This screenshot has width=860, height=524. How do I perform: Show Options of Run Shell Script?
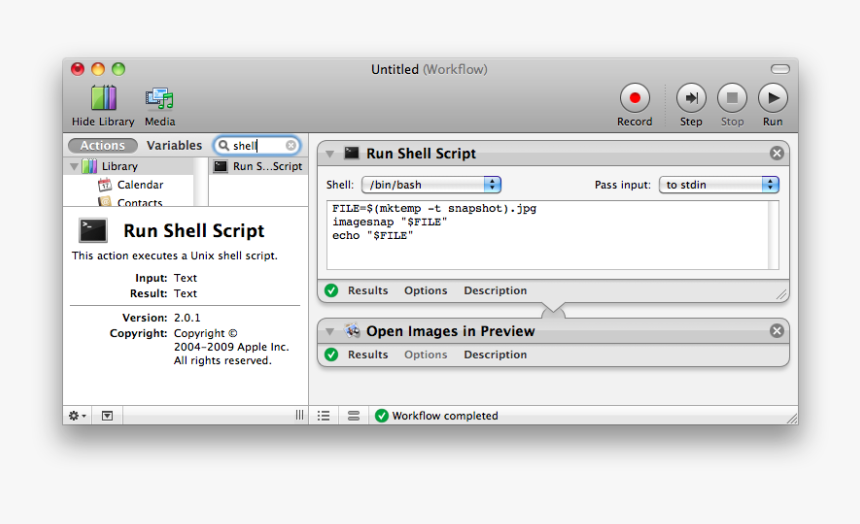426,290
